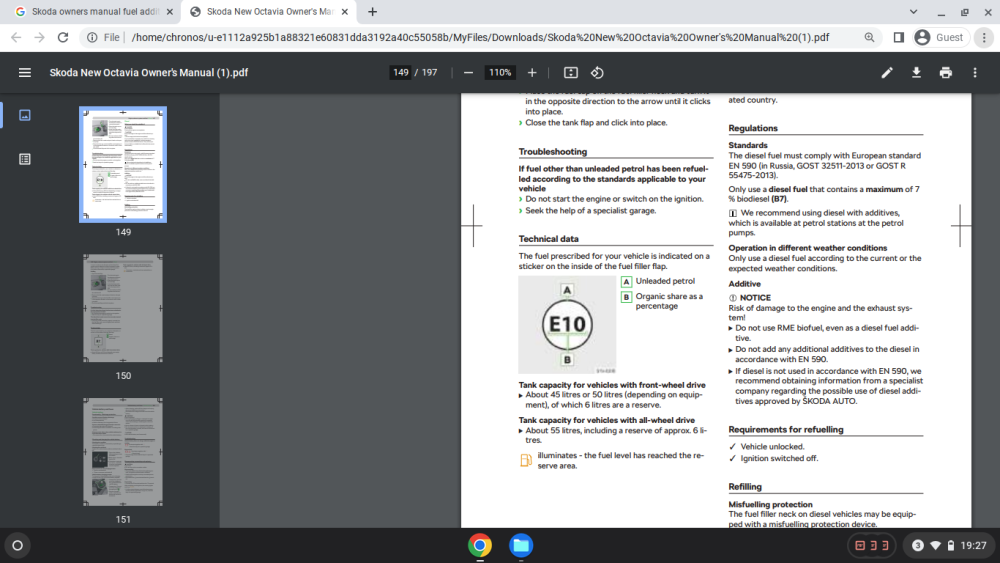The height and width of the screenshot is (563, 1000).
Task: Open the browser zoom indicator
Action: point(869,38)
